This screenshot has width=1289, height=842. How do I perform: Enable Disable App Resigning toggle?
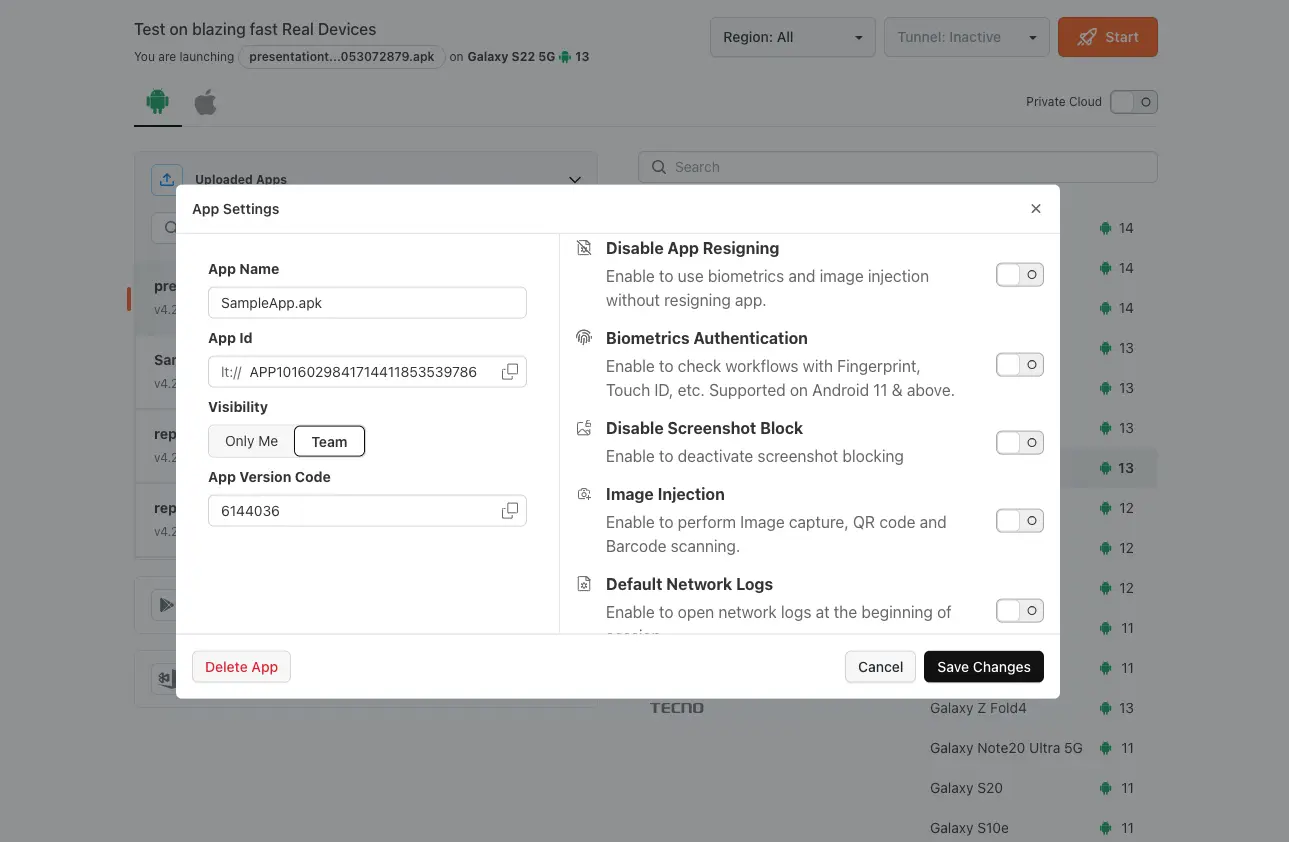[1019, 275]
